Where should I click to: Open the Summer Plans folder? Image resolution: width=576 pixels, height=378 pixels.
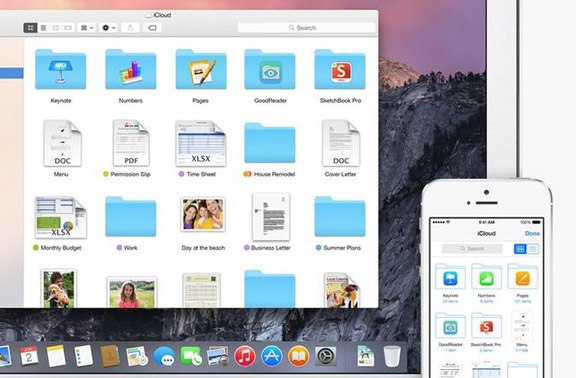[340, 217]
